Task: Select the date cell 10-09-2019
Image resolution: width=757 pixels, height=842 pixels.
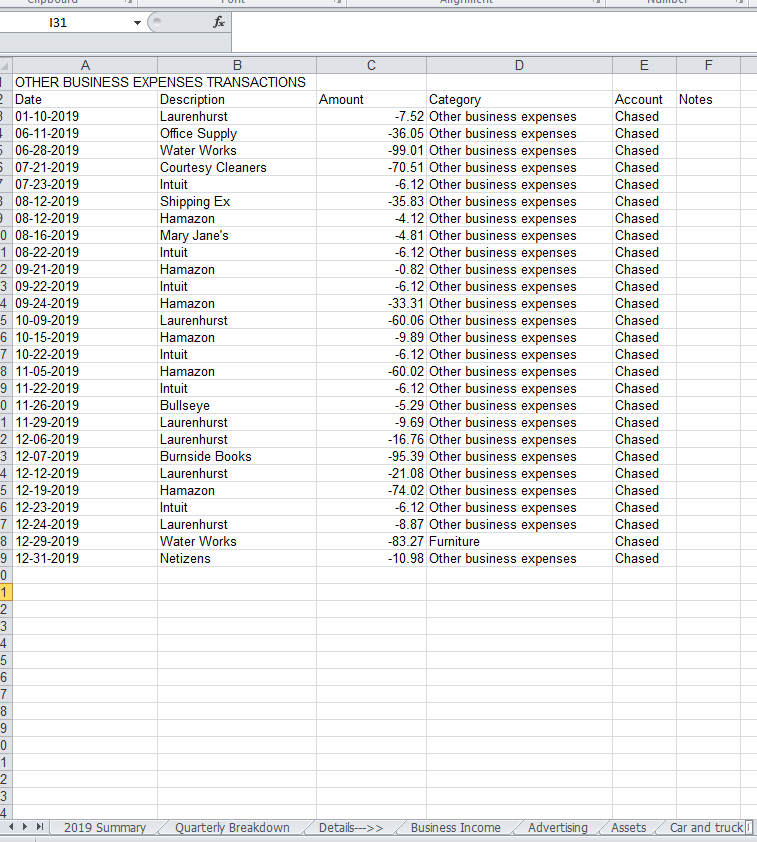Action: point(85,321)
